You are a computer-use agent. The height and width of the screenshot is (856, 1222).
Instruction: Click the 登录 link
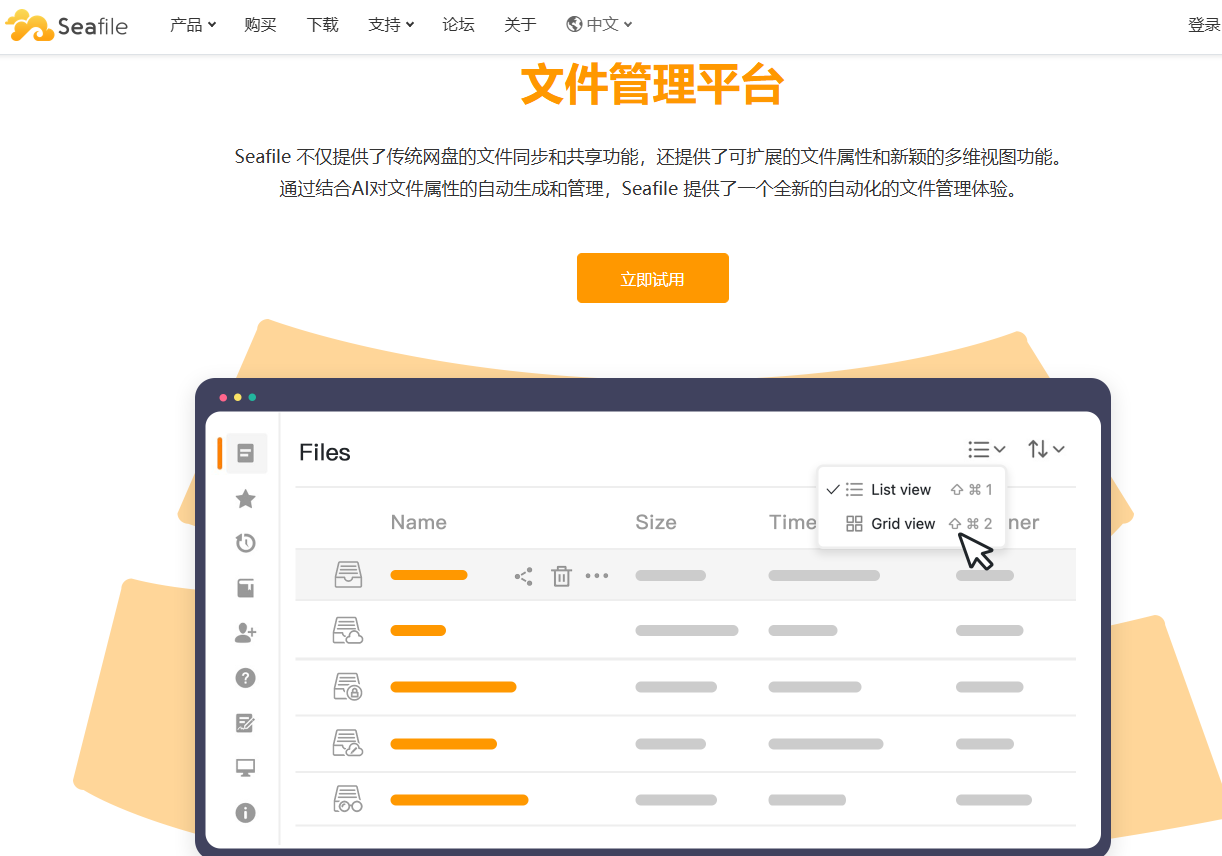1204,25
